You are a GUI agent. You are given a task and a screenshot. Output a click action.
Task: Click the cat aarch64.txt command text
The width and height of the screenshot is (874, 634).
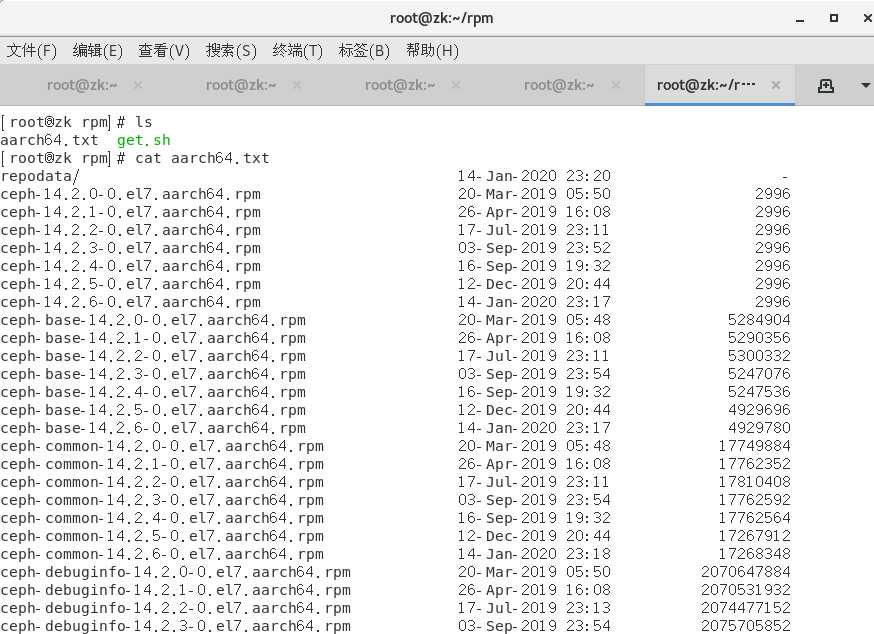point(202,158)
